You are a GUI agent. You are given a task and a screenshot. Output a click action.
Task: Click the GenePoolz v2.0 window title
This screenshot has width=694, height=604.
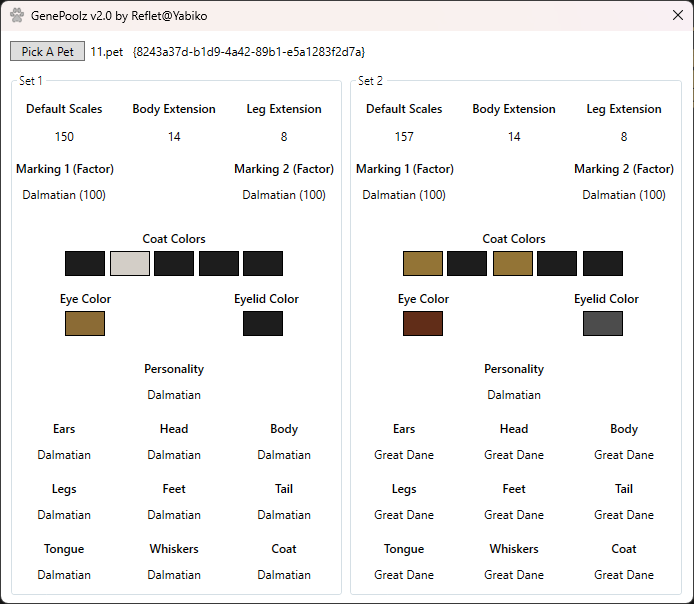pyautogui.click(x=119, y=16)
